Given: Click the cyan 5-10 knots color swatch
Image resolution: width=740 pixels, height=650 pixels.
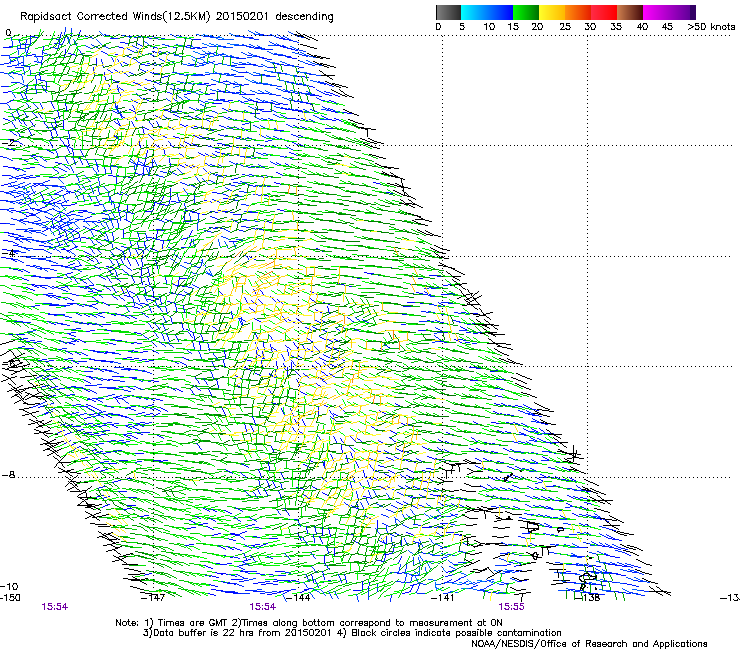Looking at the screenshot, I should click(x=474, y=12).
